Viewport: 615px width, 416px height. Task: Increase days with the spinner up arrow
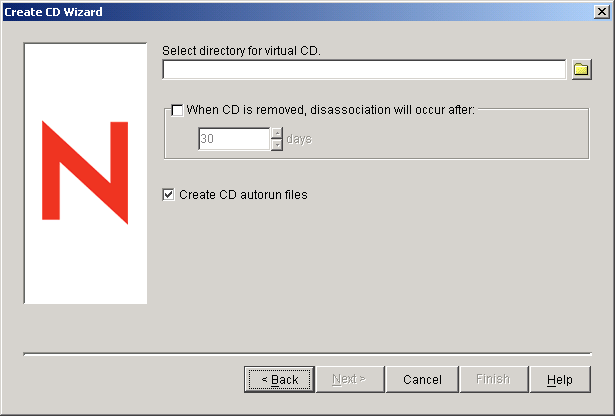(277, 133)
